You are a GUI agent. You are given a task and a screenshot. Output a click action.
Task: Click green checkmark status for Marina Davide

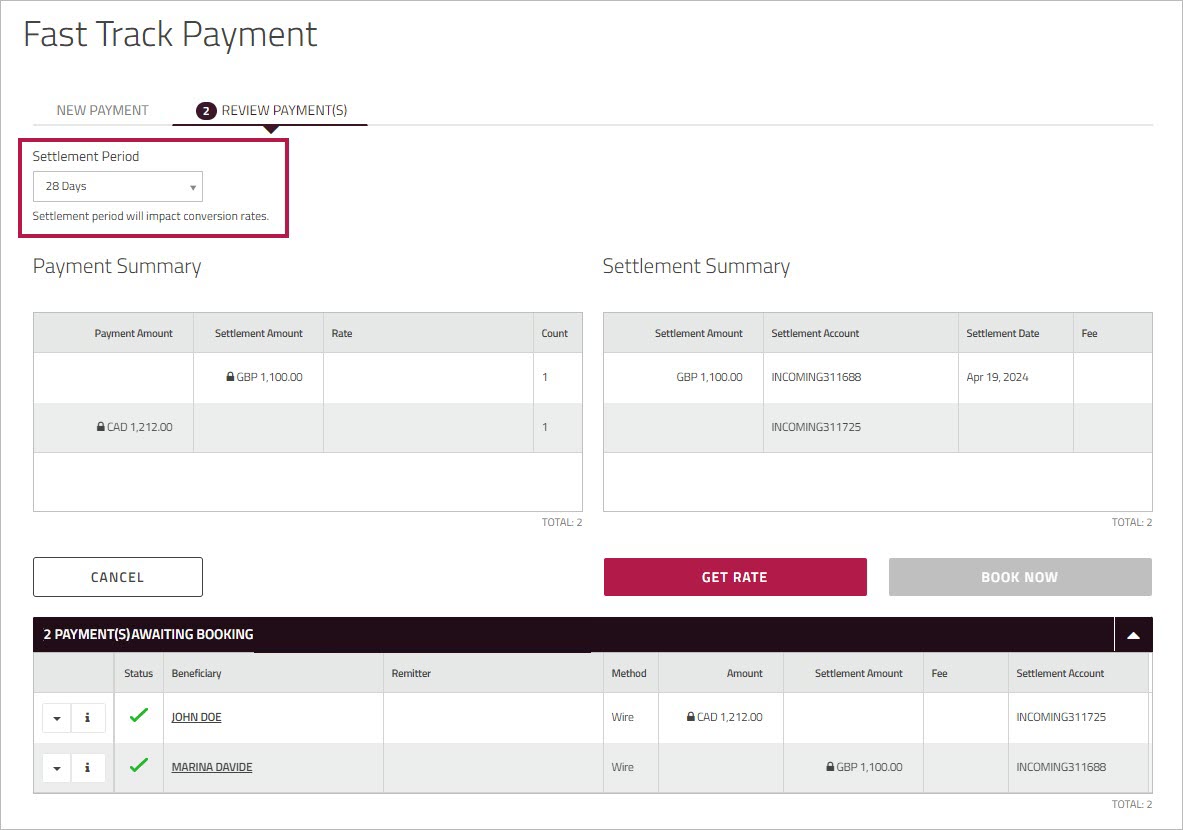[x=139, y=765]
